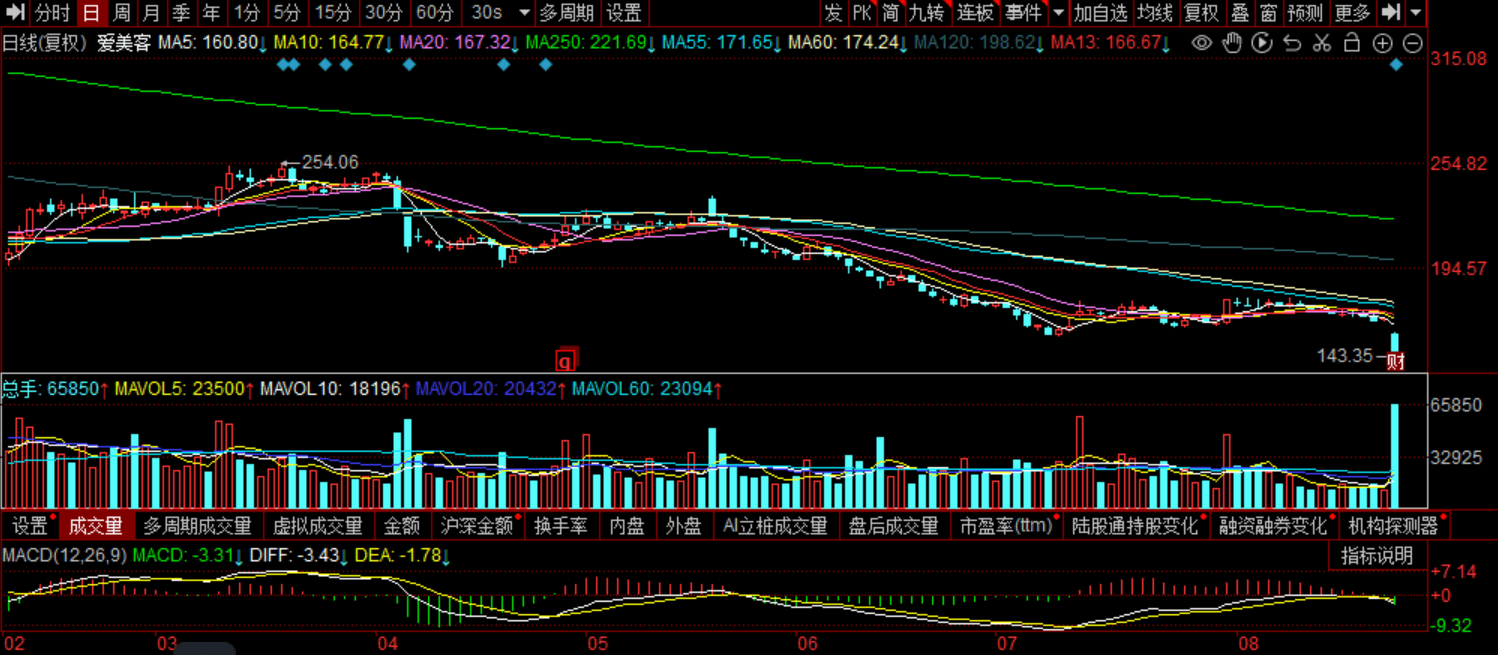Zoom out with the minus circle icon
This screenshot has height=655, width=1498.
tap(1412, 43)
